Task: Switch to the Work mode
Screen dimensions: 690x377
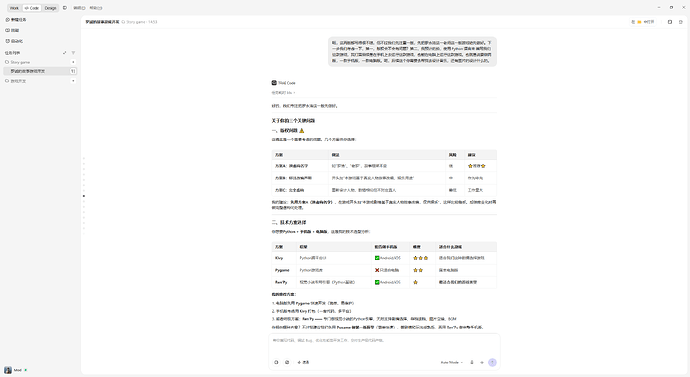Action: click(x=14, y=8)
